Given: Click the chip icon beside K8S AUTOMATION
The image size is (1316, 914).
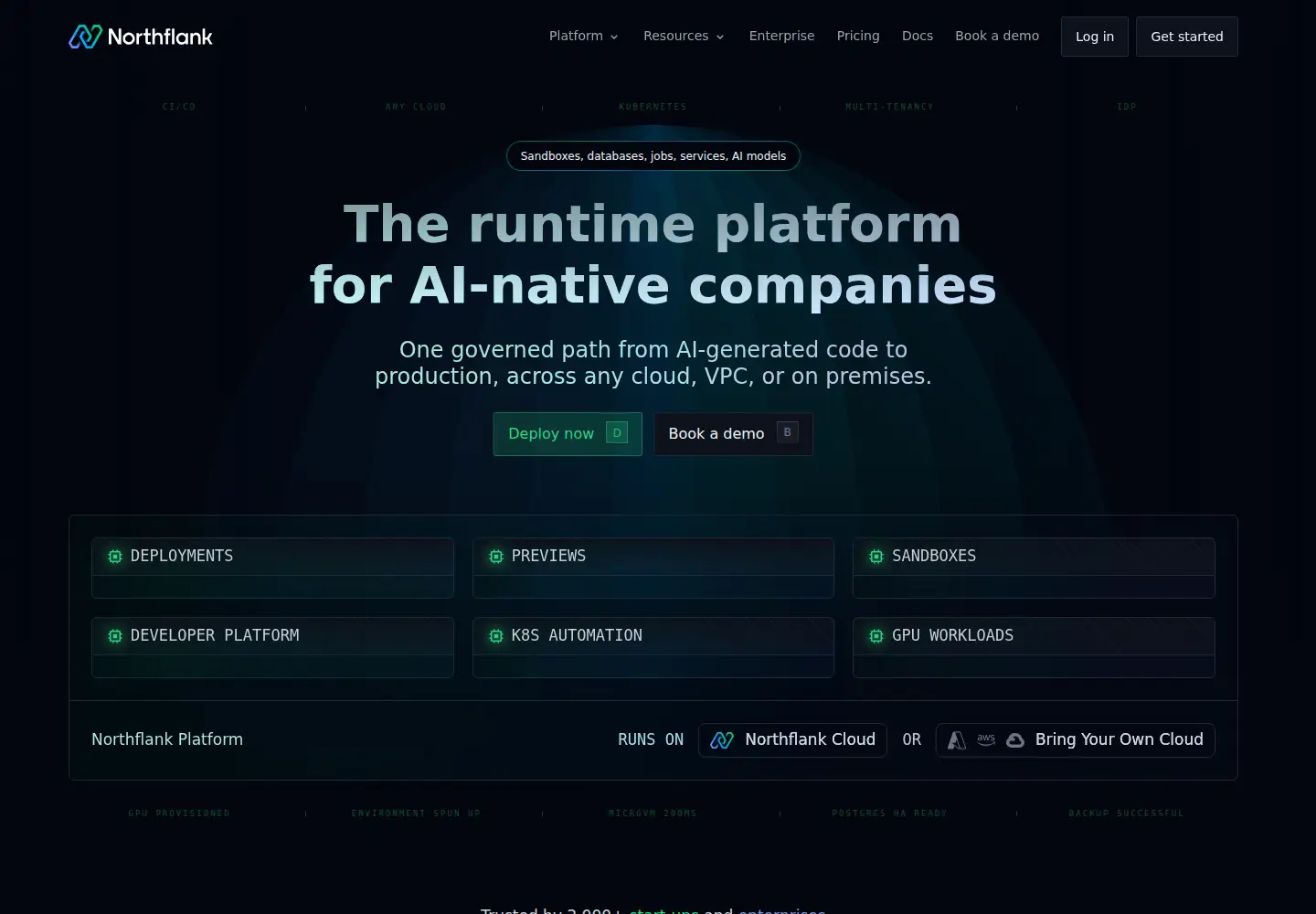Looking at the screenshot, I should click(496, 636).
